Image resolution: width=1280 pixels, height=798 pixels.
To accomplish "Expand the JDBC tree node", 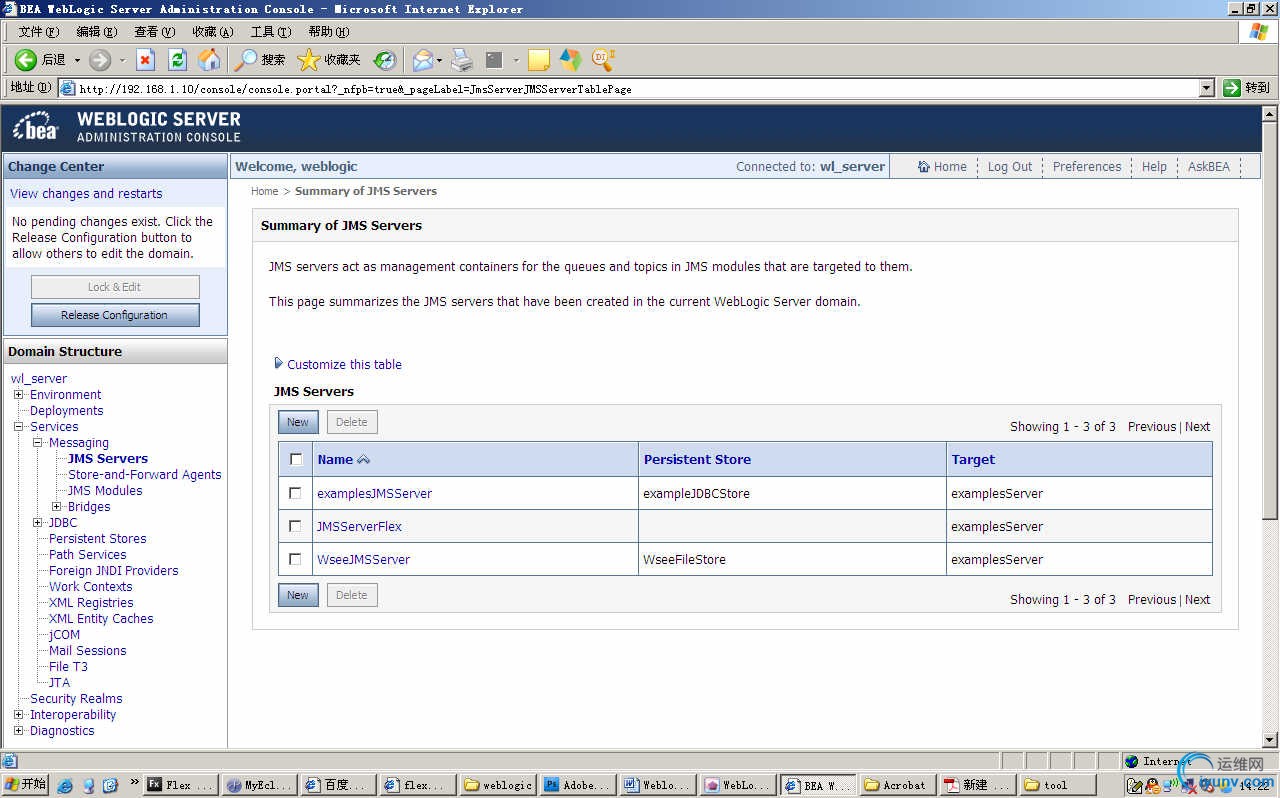I will [x=38, y=523].
